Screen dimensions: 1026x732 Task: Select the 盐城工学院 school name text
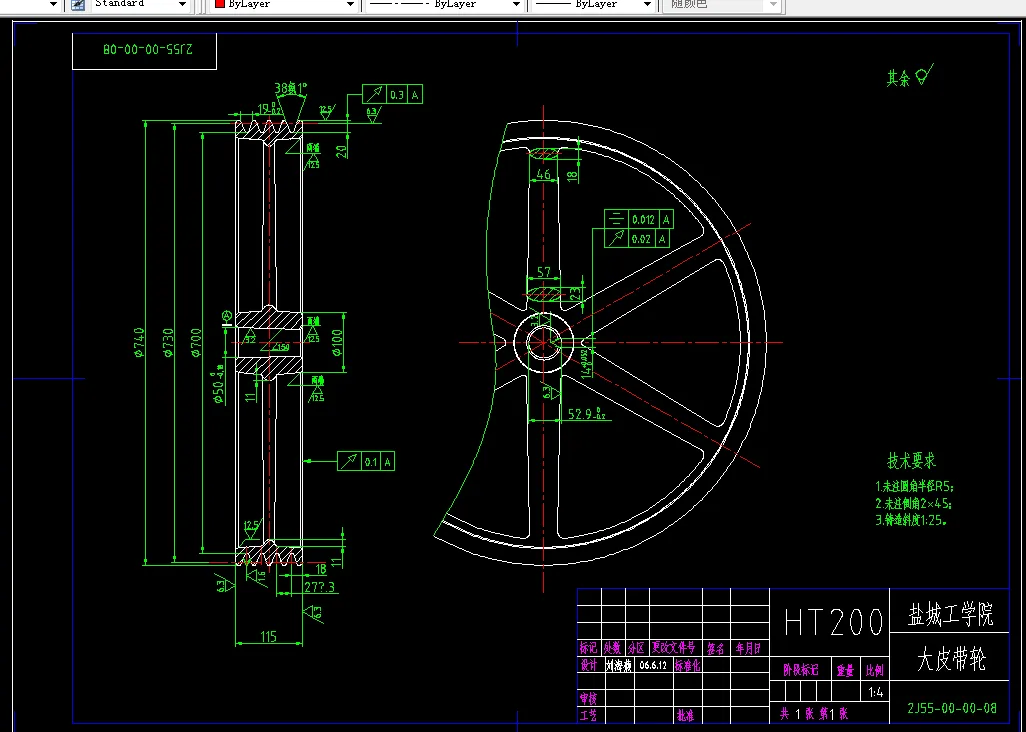[950, 614]
